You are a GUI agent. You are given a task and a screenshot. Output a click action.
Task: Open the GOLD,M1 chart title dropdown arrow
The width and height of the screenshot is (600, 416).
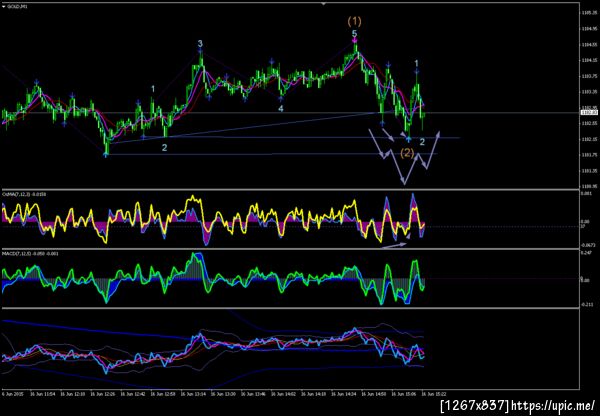coord(3,7)
